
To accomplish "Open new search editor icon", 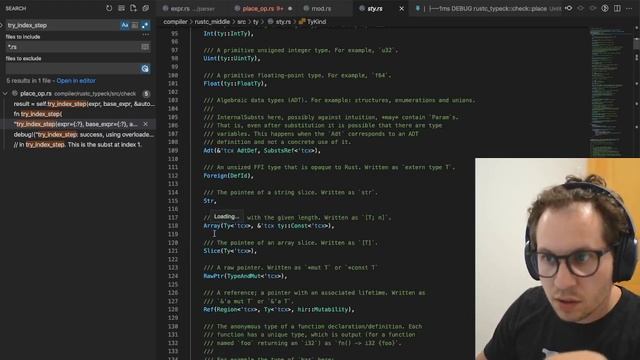I will [133, 8].
